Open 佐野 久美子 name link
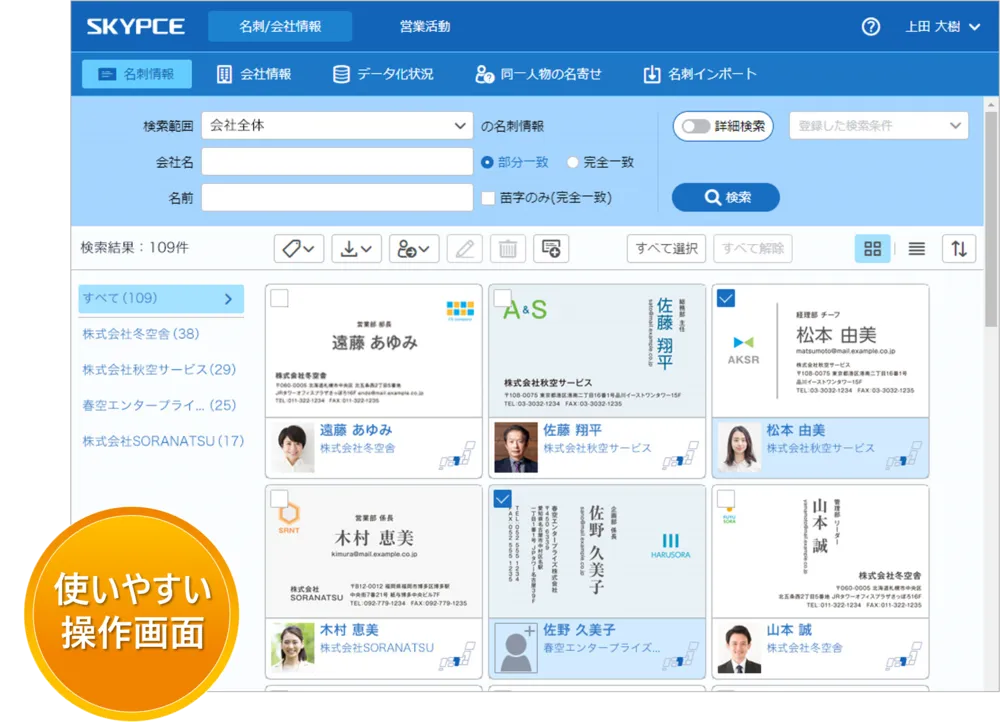Image resolution: width=1000 pixels, height=722 pixels. 579,630
